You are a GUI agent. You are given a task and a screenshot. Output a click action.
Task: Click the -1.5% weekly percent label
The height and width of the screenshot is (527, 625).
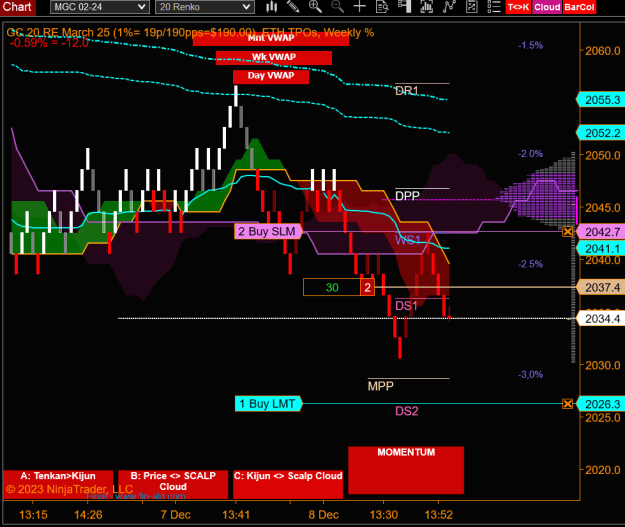click(531, 45)
